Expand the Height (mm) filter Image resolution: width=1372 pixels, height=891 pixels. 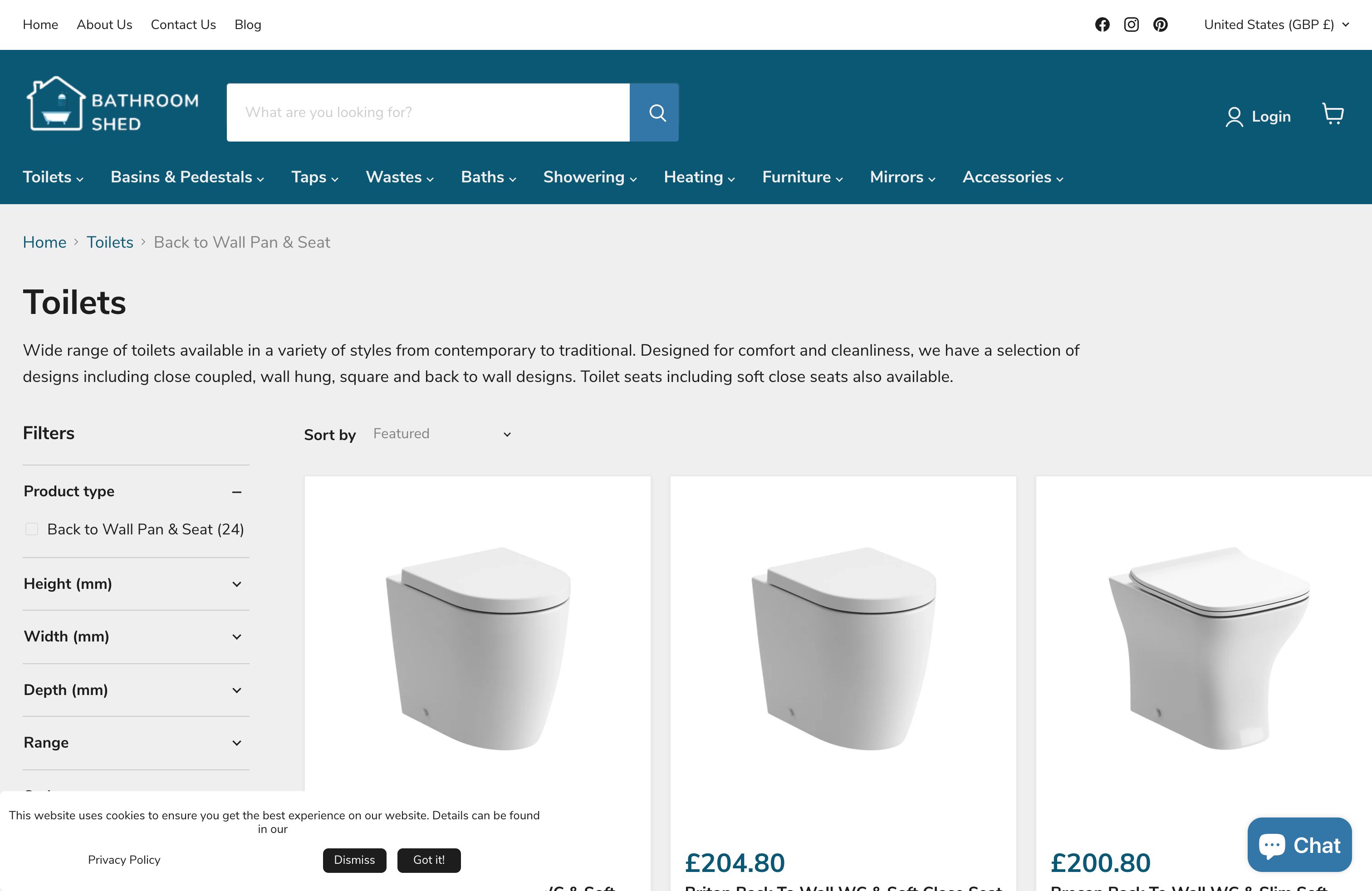click(x=236, y=584)
